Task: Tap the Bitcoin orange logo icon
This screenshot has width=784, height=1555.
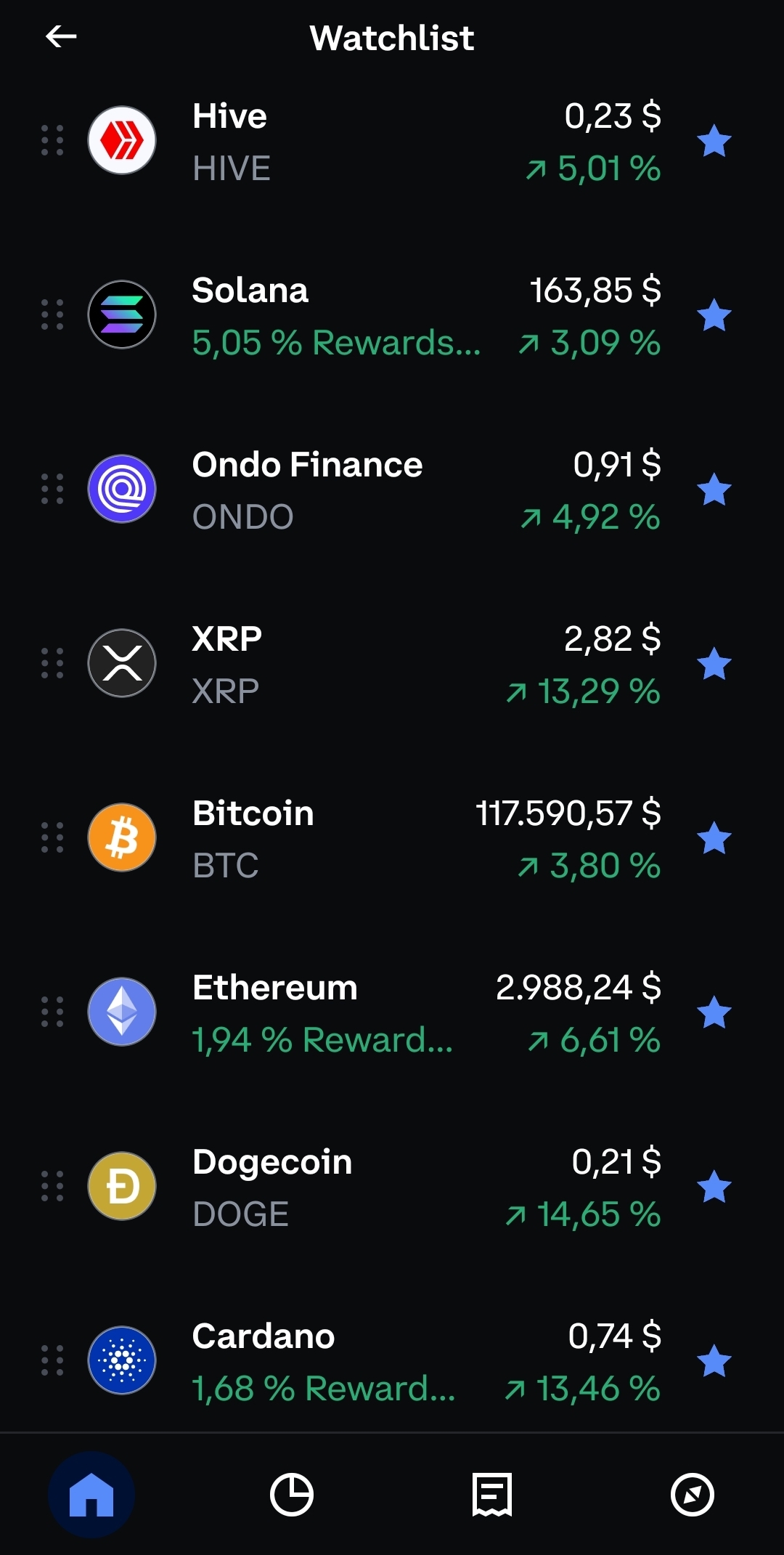Action: coord(122,837)
